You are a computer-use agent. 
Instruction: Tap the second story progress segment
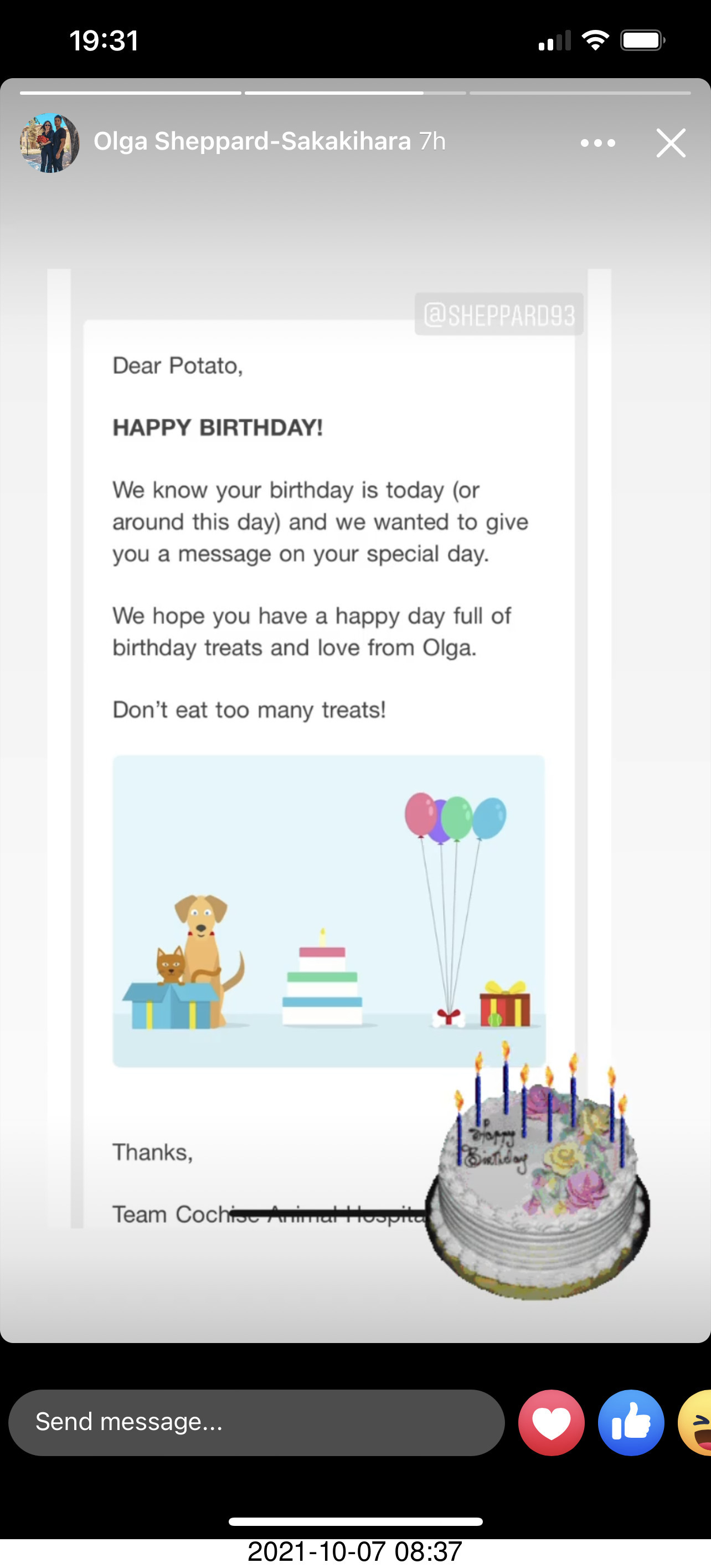point(355,93)
